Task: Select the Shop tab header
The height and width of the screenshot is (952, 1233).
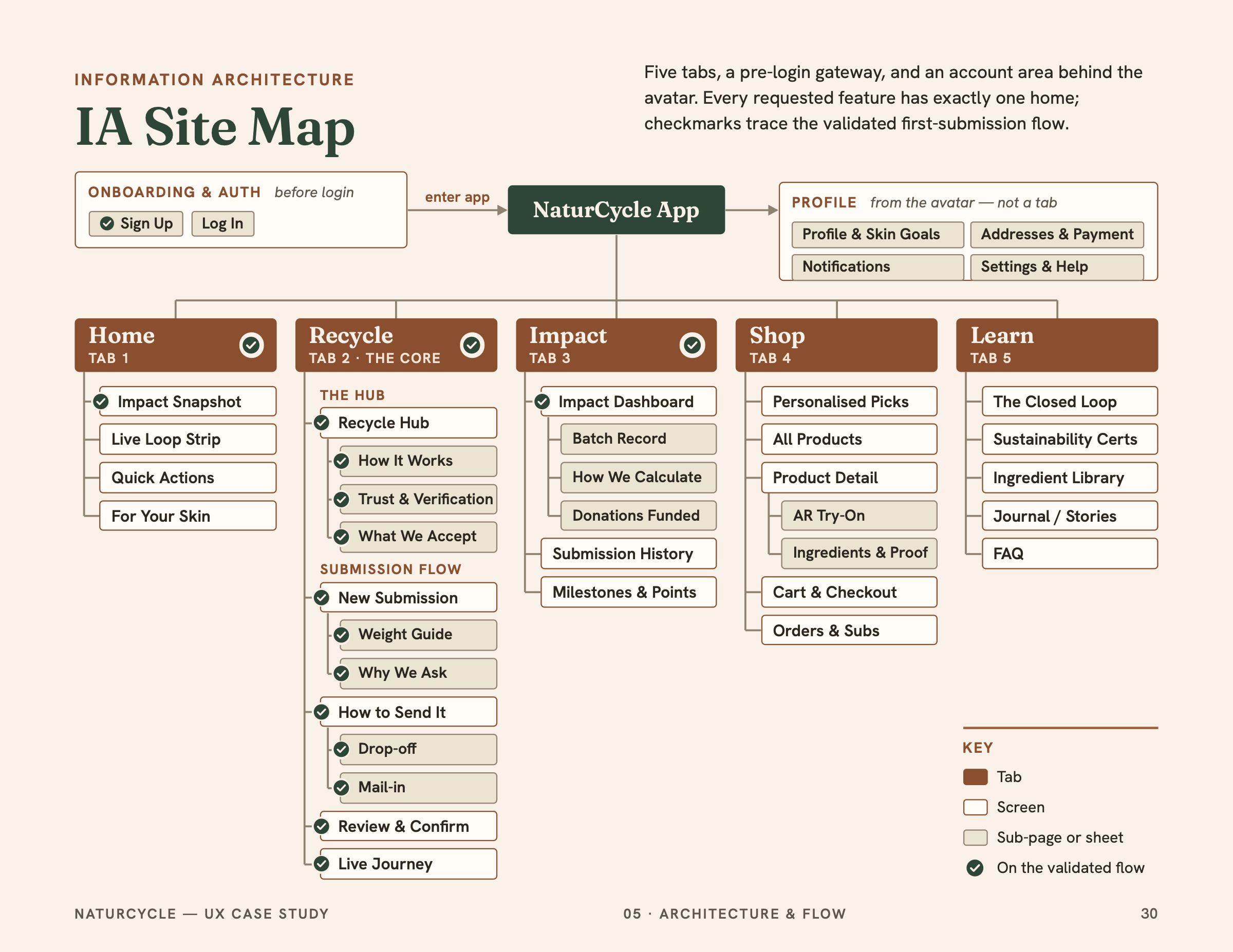Action: tap(836, 345)
